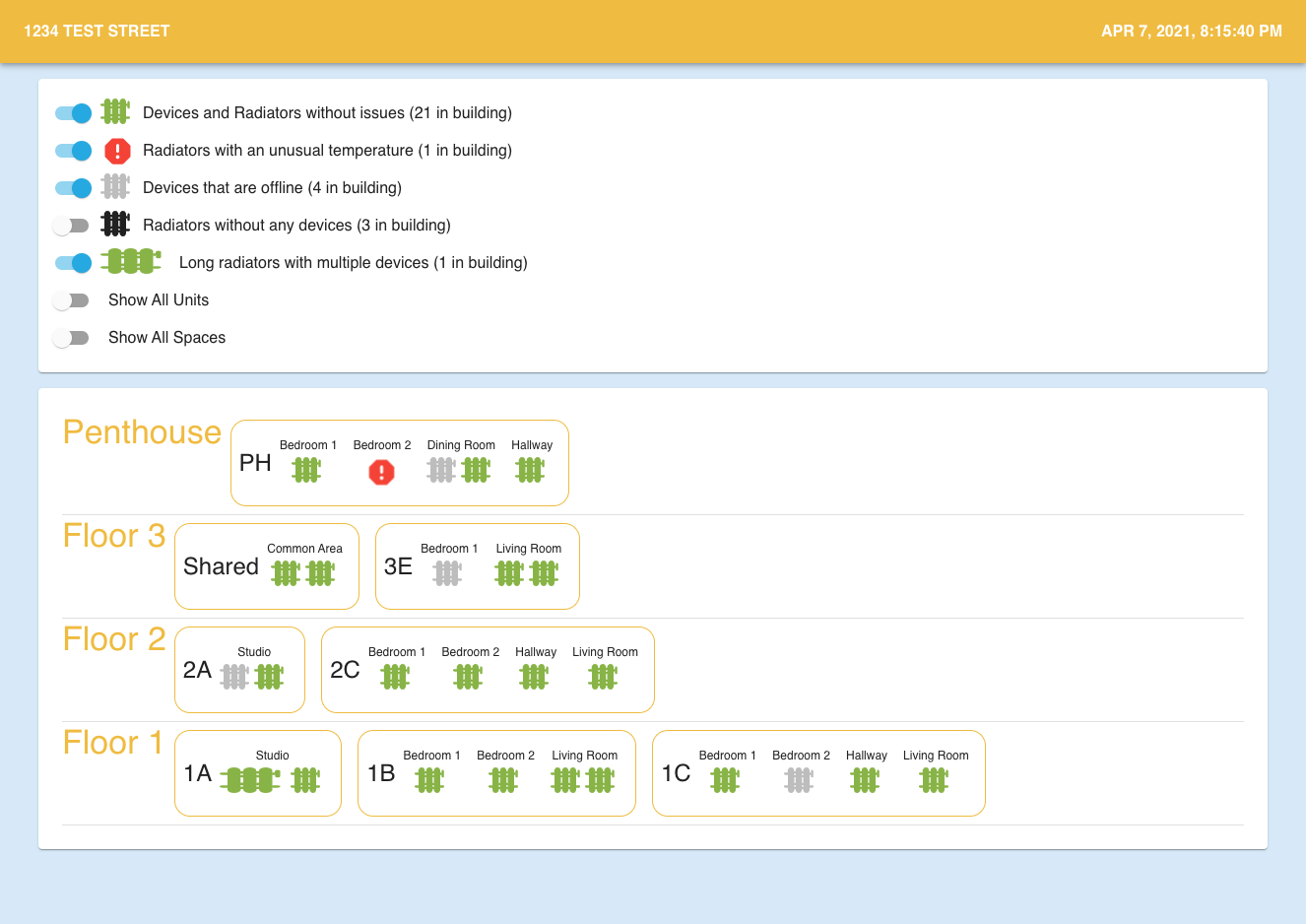The image size is (1306, 924).
Task: Select offline device in PH Dining Room
Action: [x=441, y=471]
